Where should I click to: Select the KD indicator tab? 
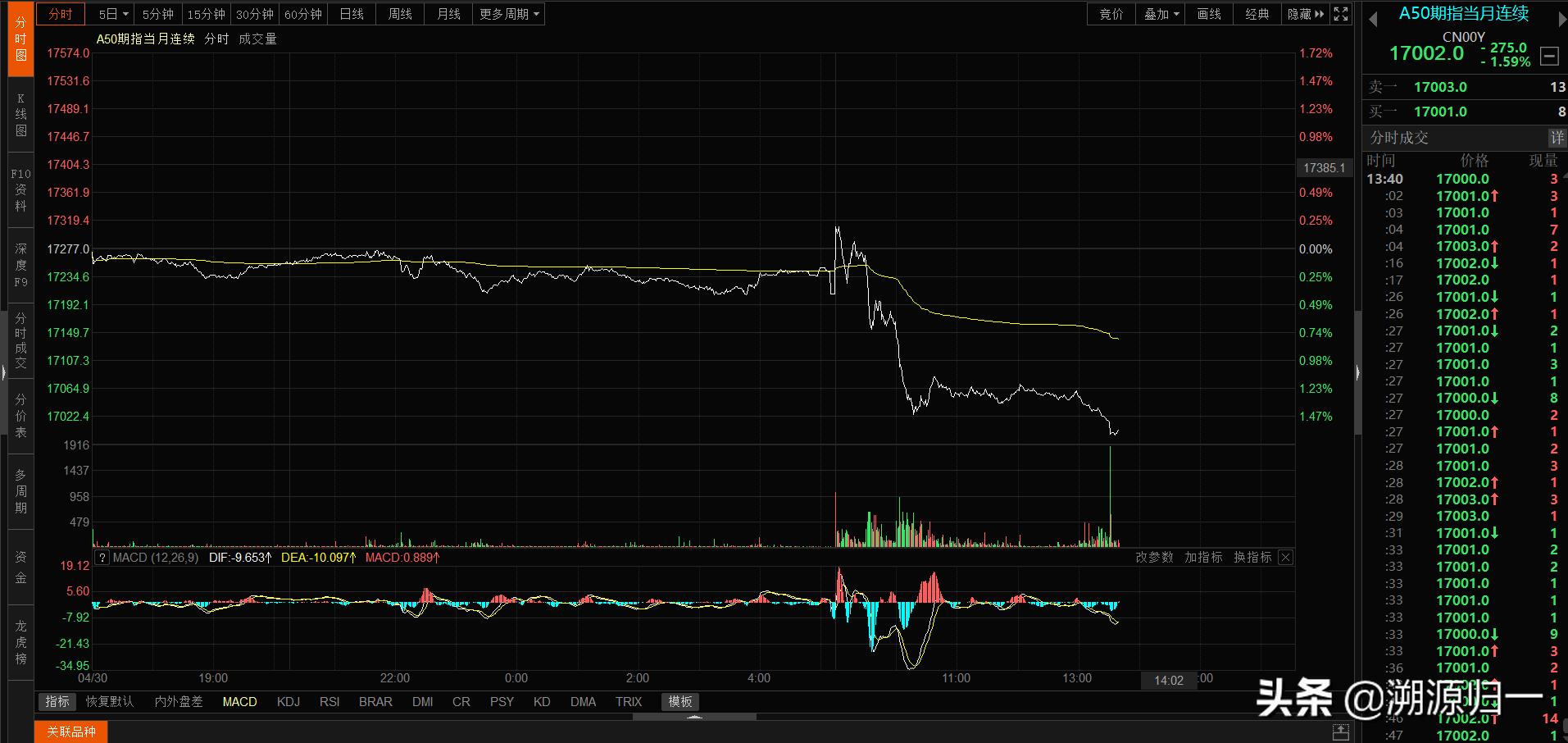[542, 702]
